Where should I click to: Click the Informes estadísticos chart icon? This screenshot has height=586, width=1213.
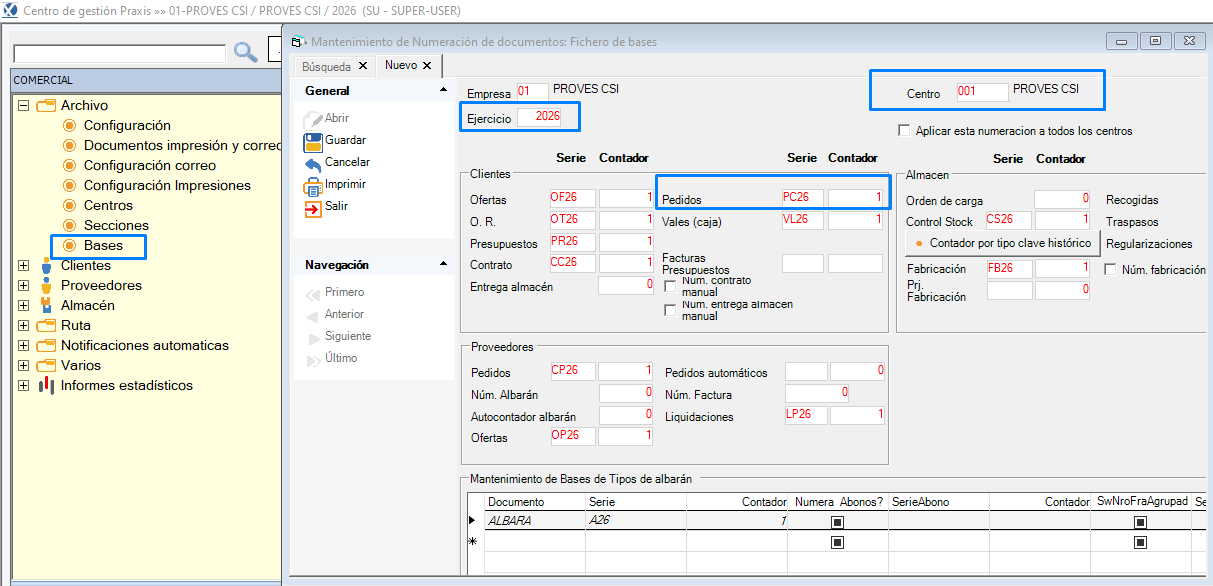coord(46,385)
